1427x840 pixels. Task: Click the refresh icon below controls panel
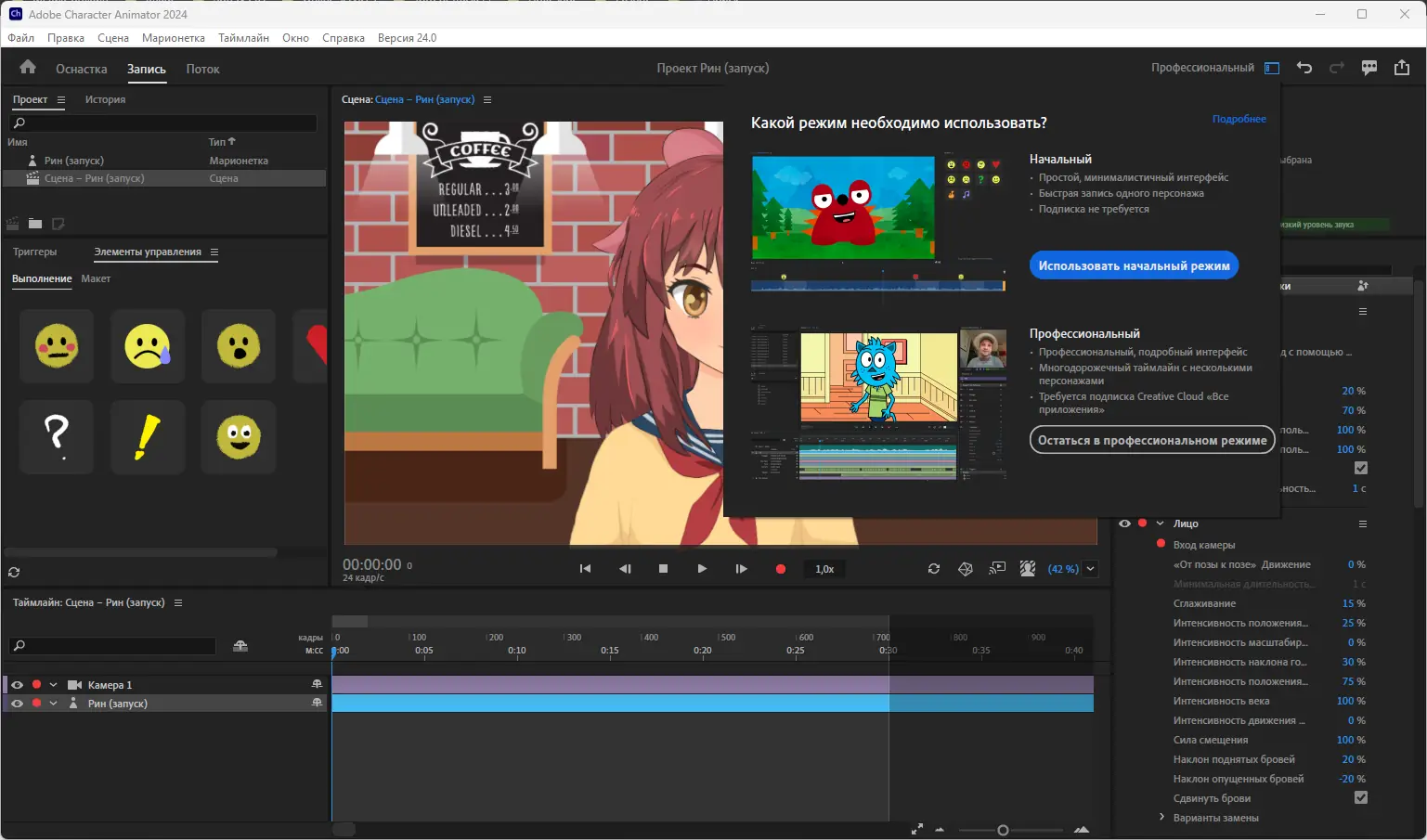click(14, 573)
